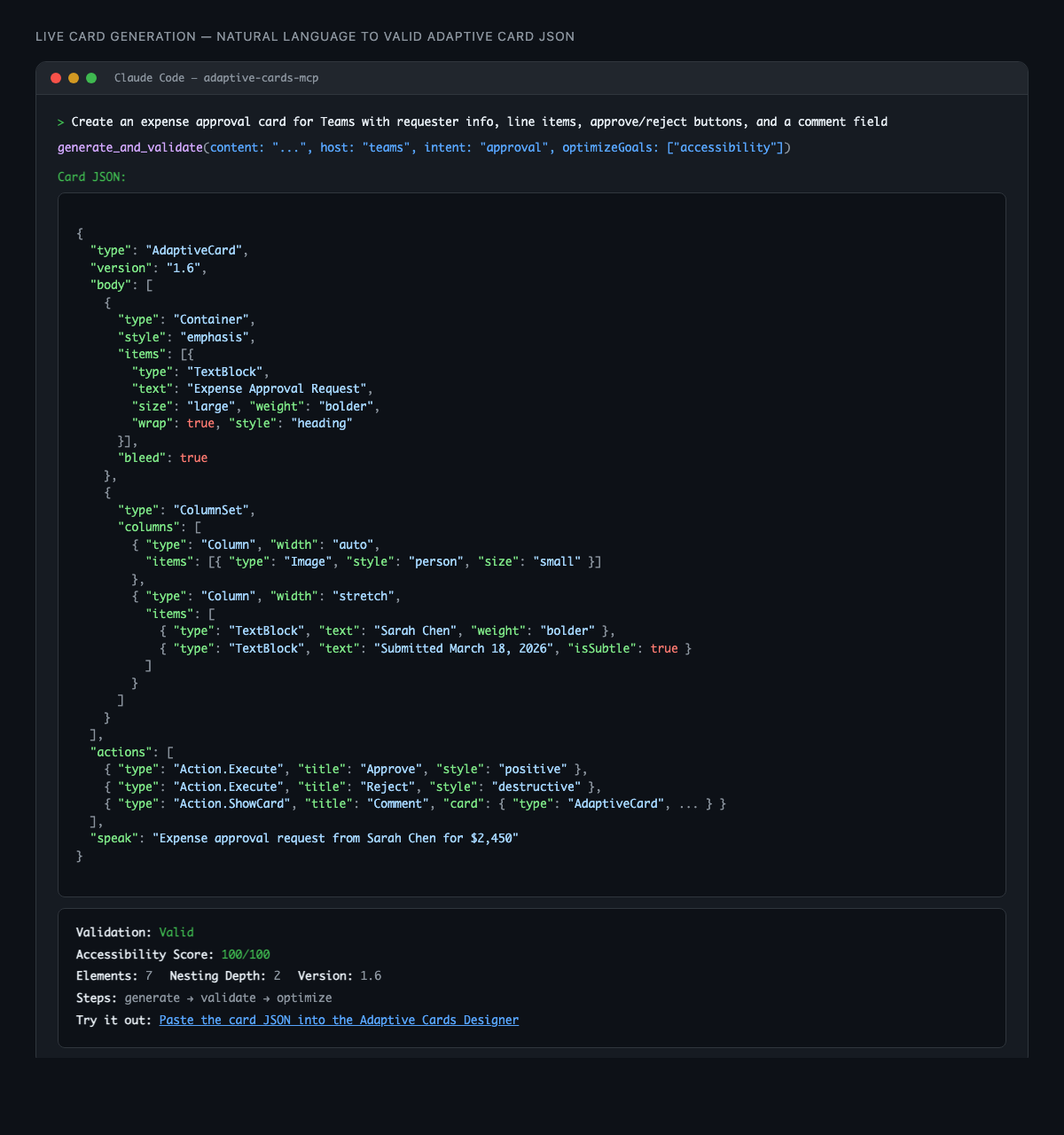Image resolution: width=1064 pixels, height=1135 pixels.
Task: Click the red close traffic light
Action: (55, 77)
